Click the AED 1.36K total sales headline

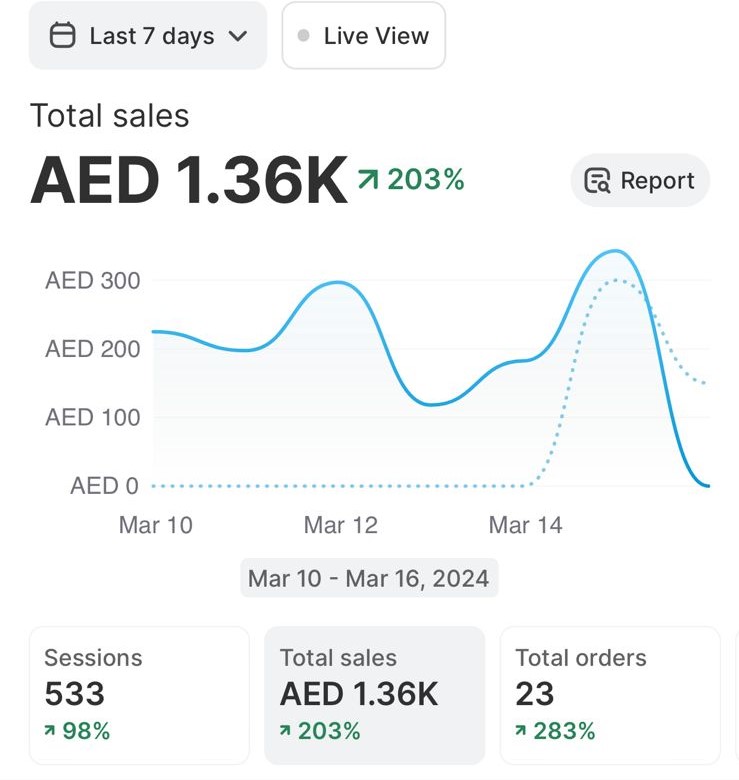[189, 181]
